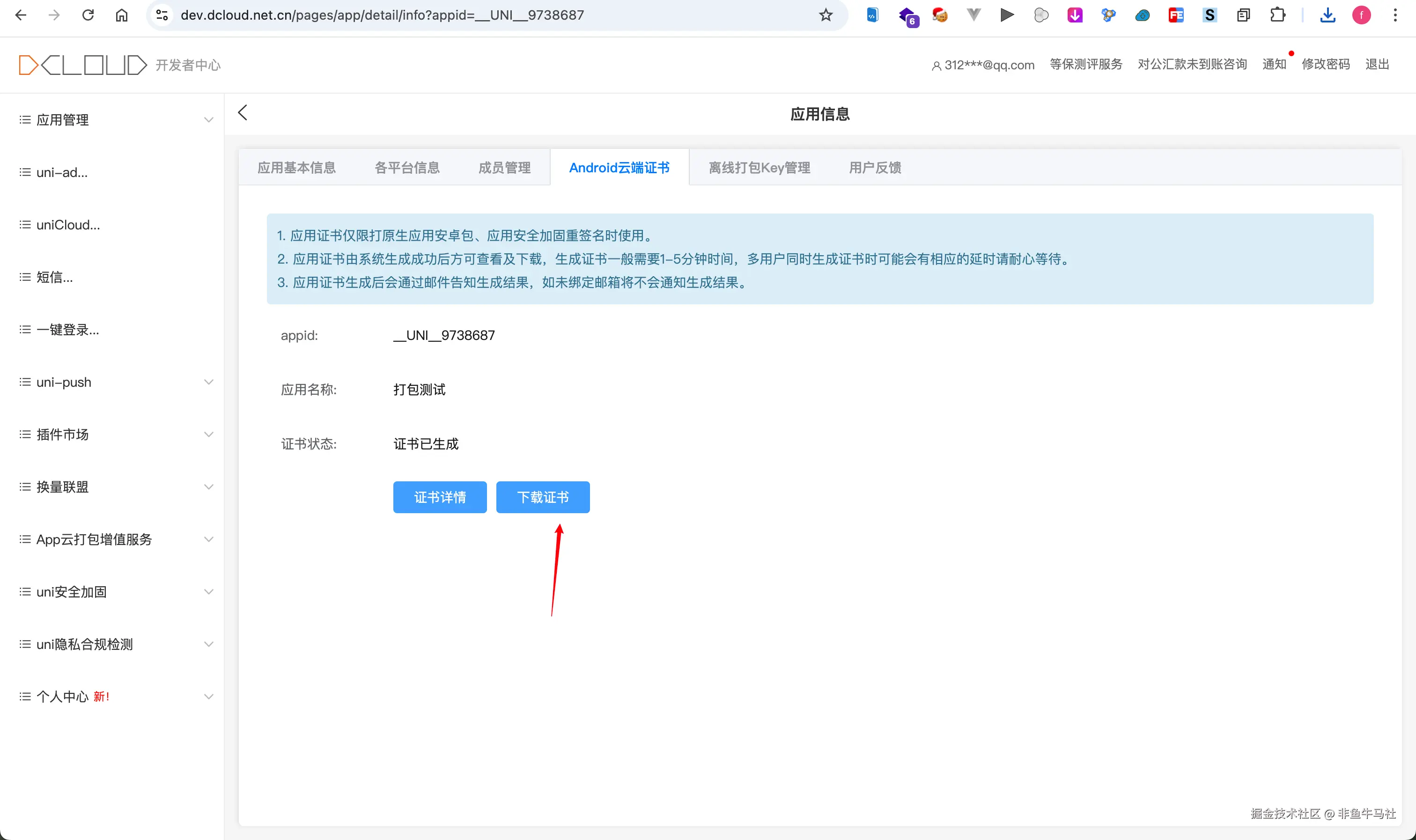Click the 退出 logout link
1416x840 pixels.
1376,65
